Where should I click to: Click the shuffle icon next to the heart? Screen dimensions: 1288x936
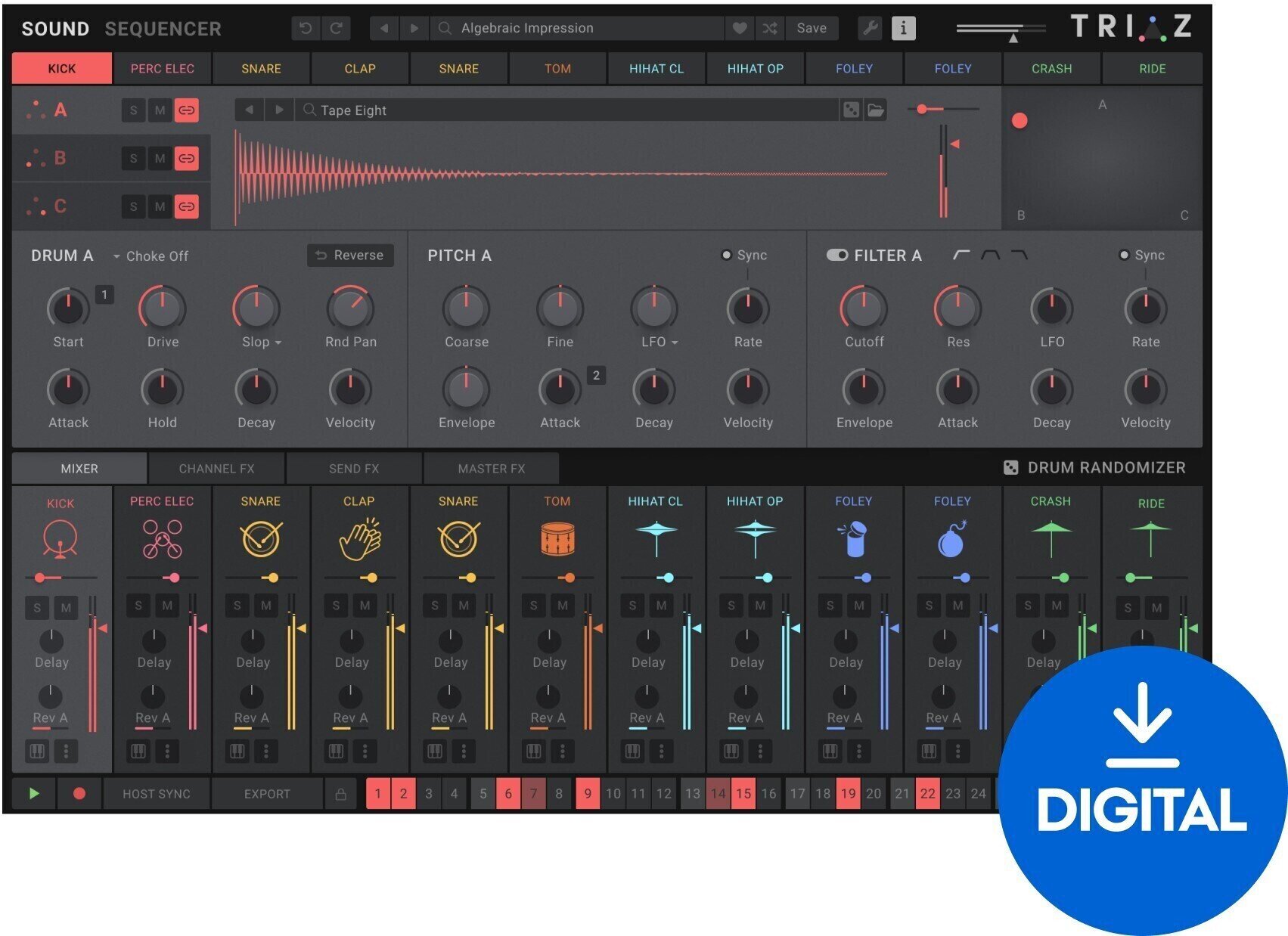(x=769, y=28)
